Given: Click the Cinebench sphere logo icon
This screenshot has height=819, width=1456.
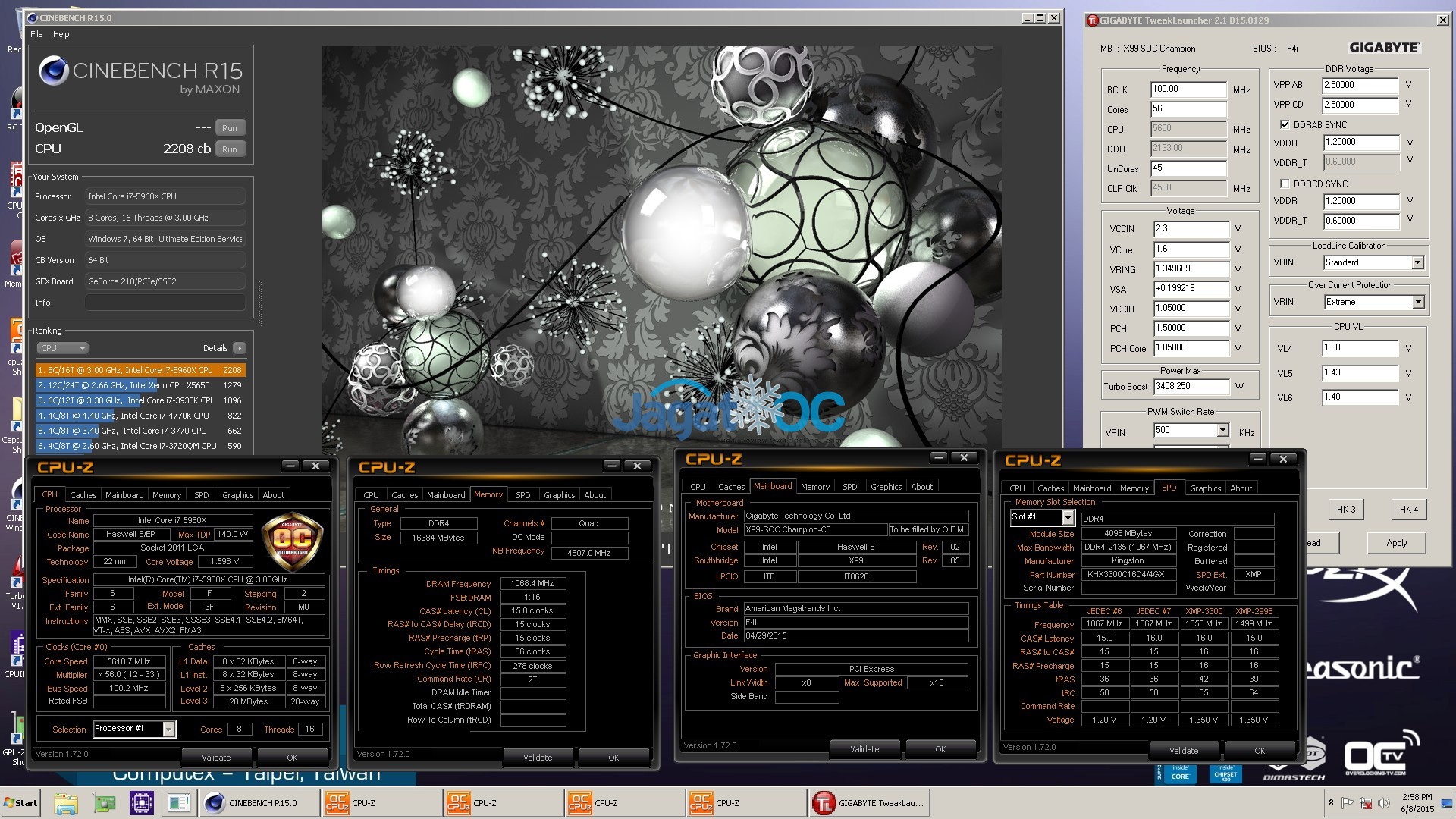Looking at the screenshot, I should click(x=54, y=71).
